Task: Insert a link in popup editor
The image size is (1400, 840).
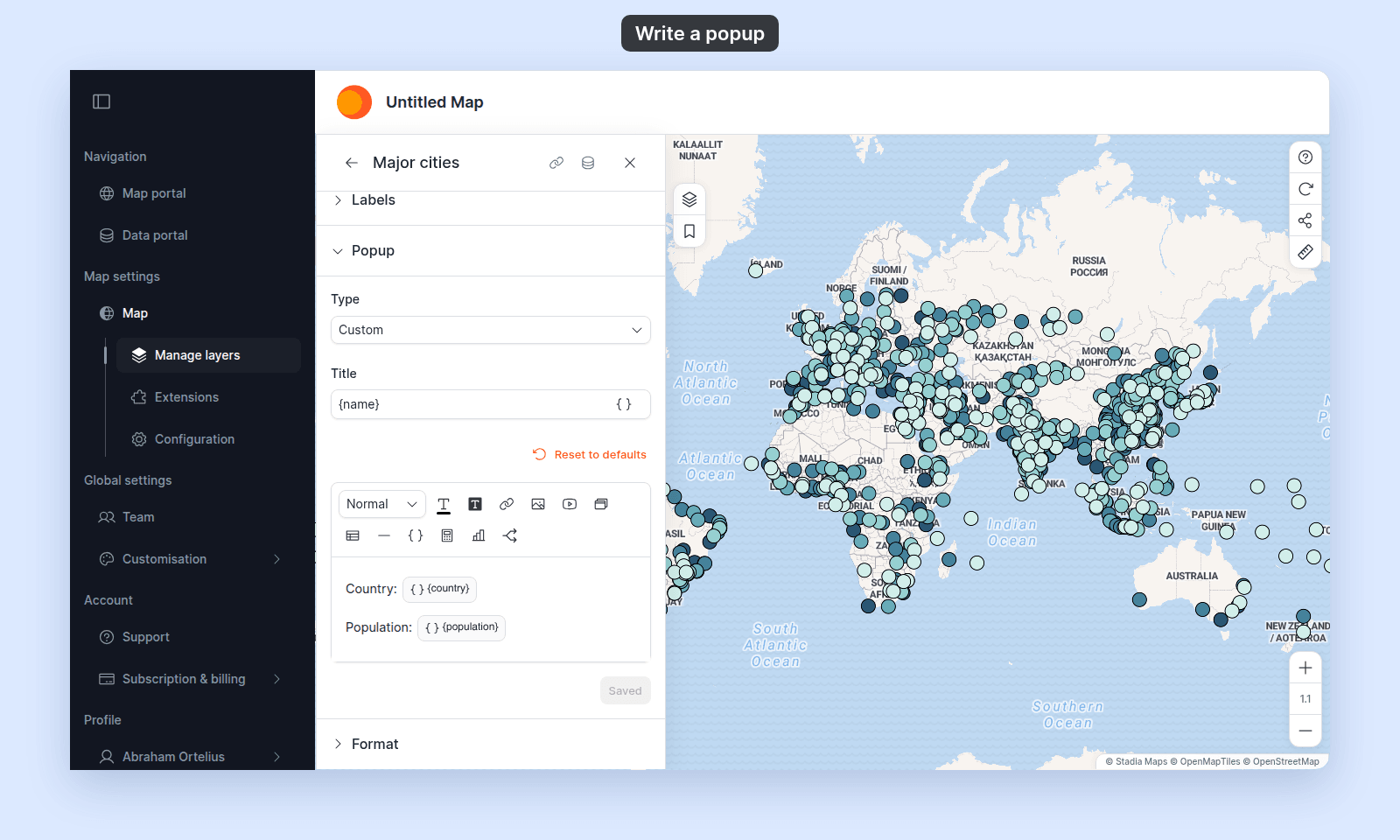Action: (x=507, y=504)
